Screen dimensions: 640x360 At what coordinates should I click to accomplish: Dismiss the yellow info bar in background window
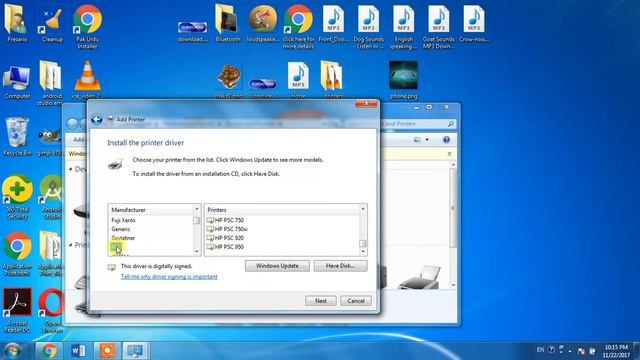[449, 154]
